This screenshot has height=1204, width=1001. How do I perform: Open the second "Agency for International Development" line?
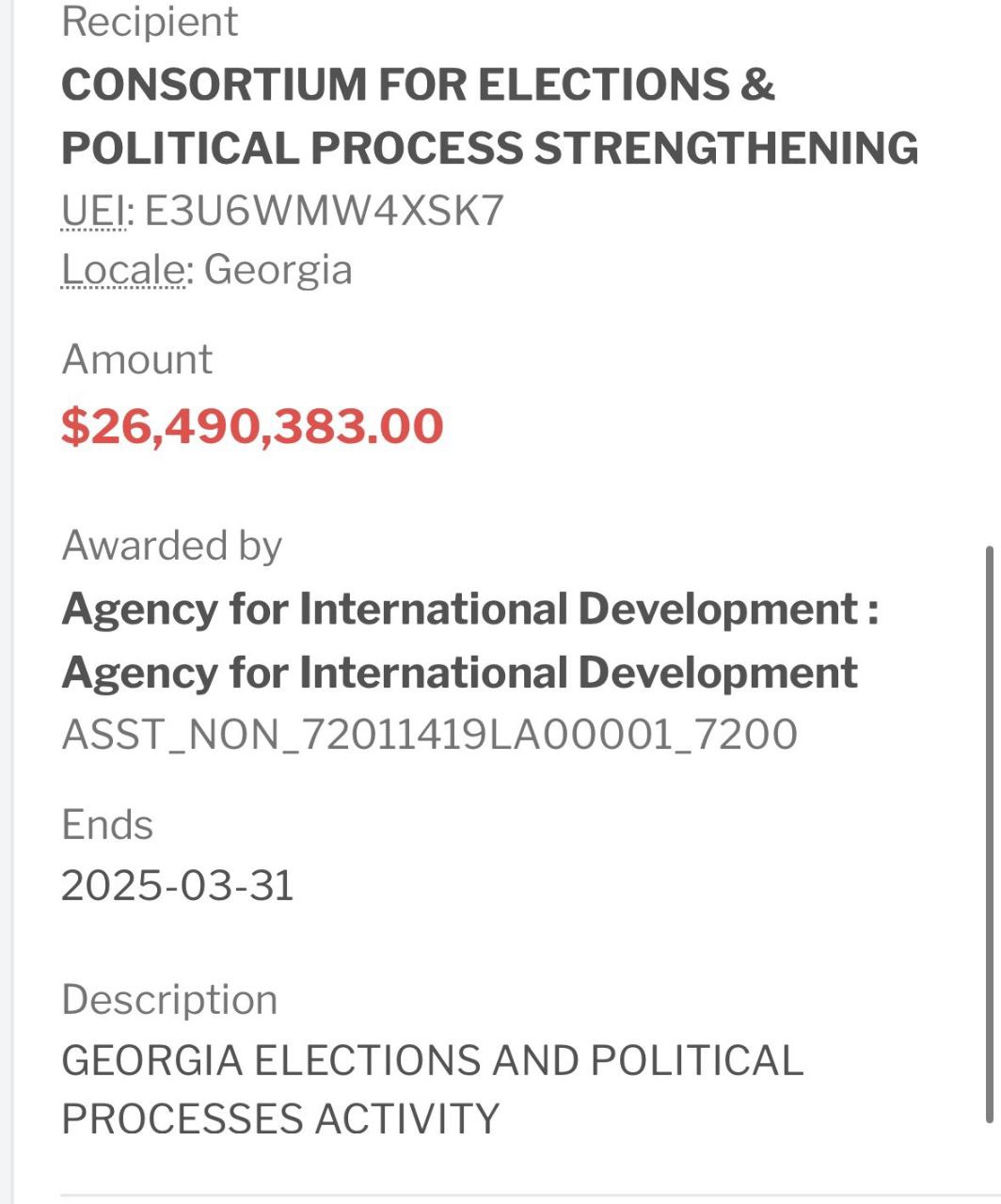coord(459,673)
